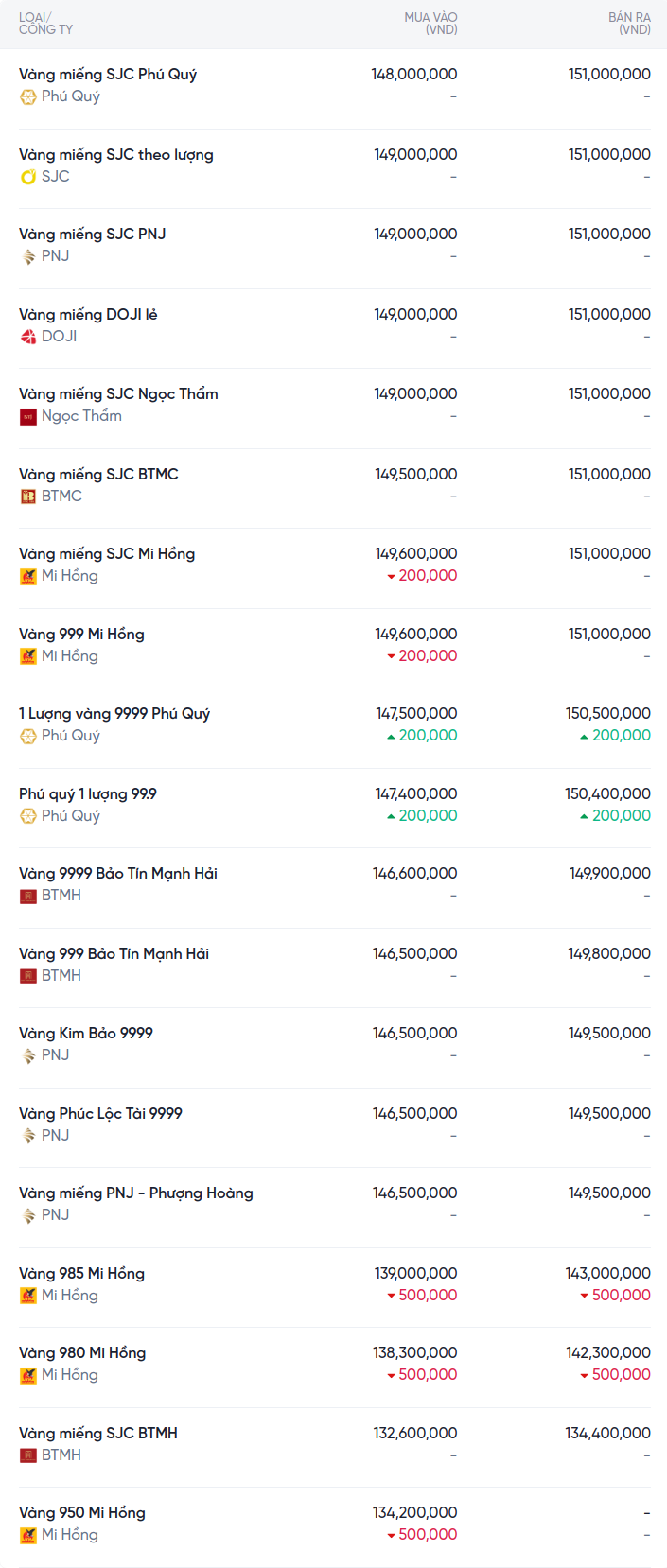Open Vàng miếng DOJI lẻ row title

tap(88, 315)
